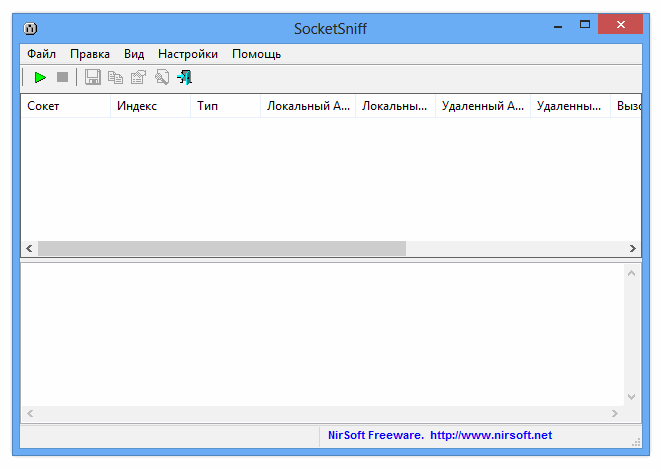Sort by the Тип column header
This screenshot has width=661, height=470.
pyautogui.click(x=226, y=106)
